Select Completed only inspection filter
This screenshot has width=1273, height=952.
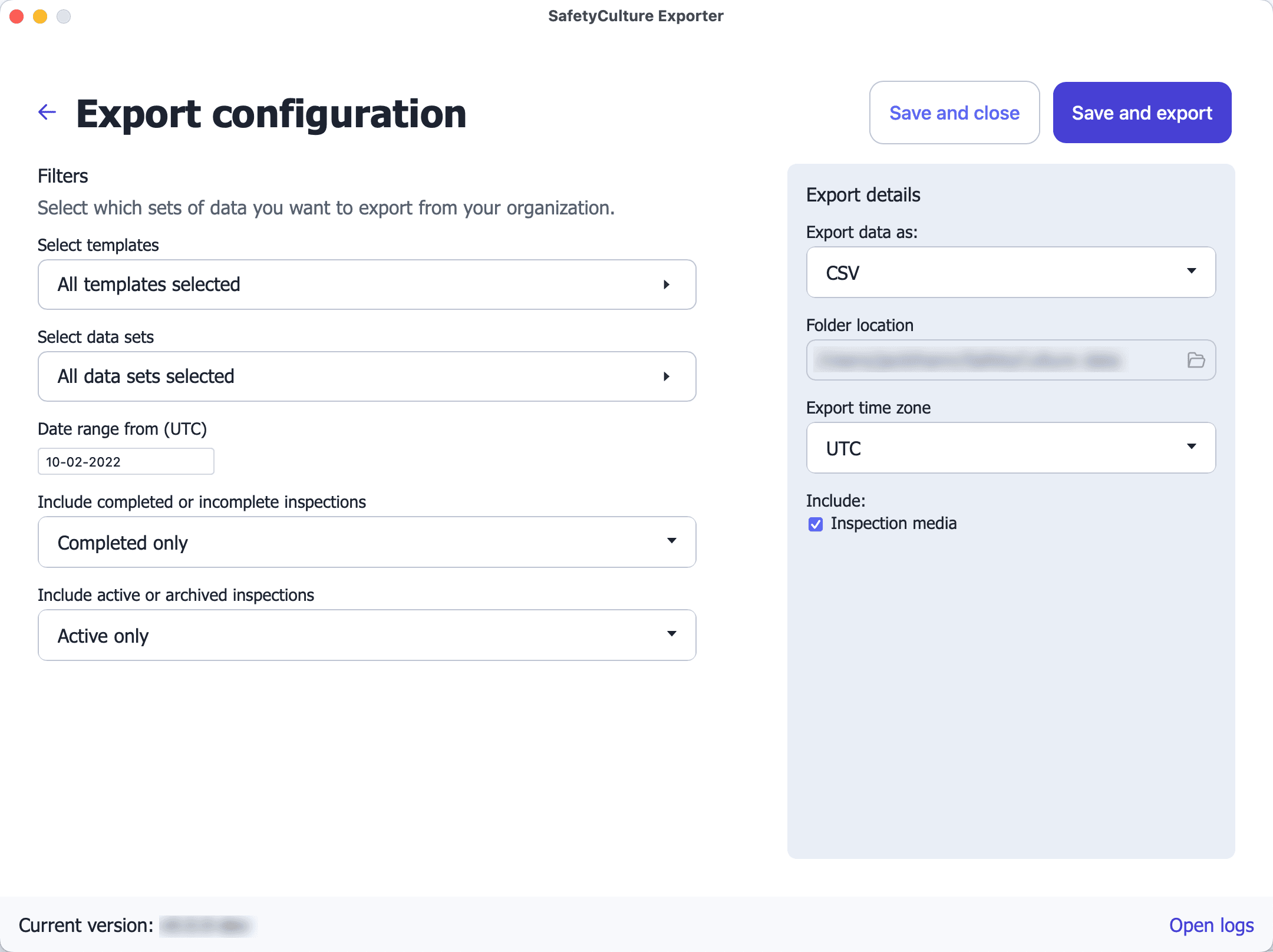pyautogui.click(x=367, y=542)
